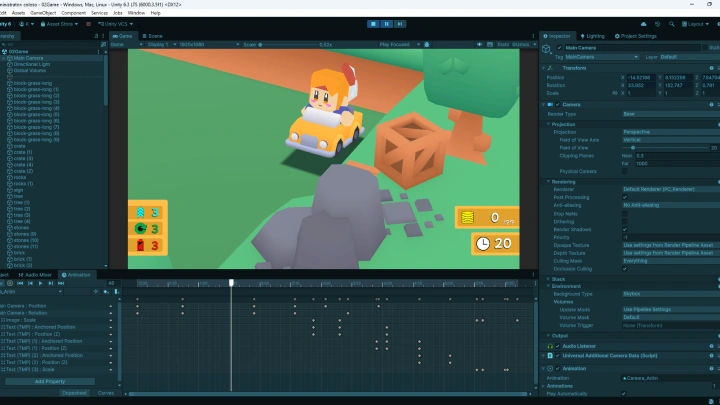Collapse the Transform component
The width and height of the screenshot is (720, 405).
tap(544, 68)
